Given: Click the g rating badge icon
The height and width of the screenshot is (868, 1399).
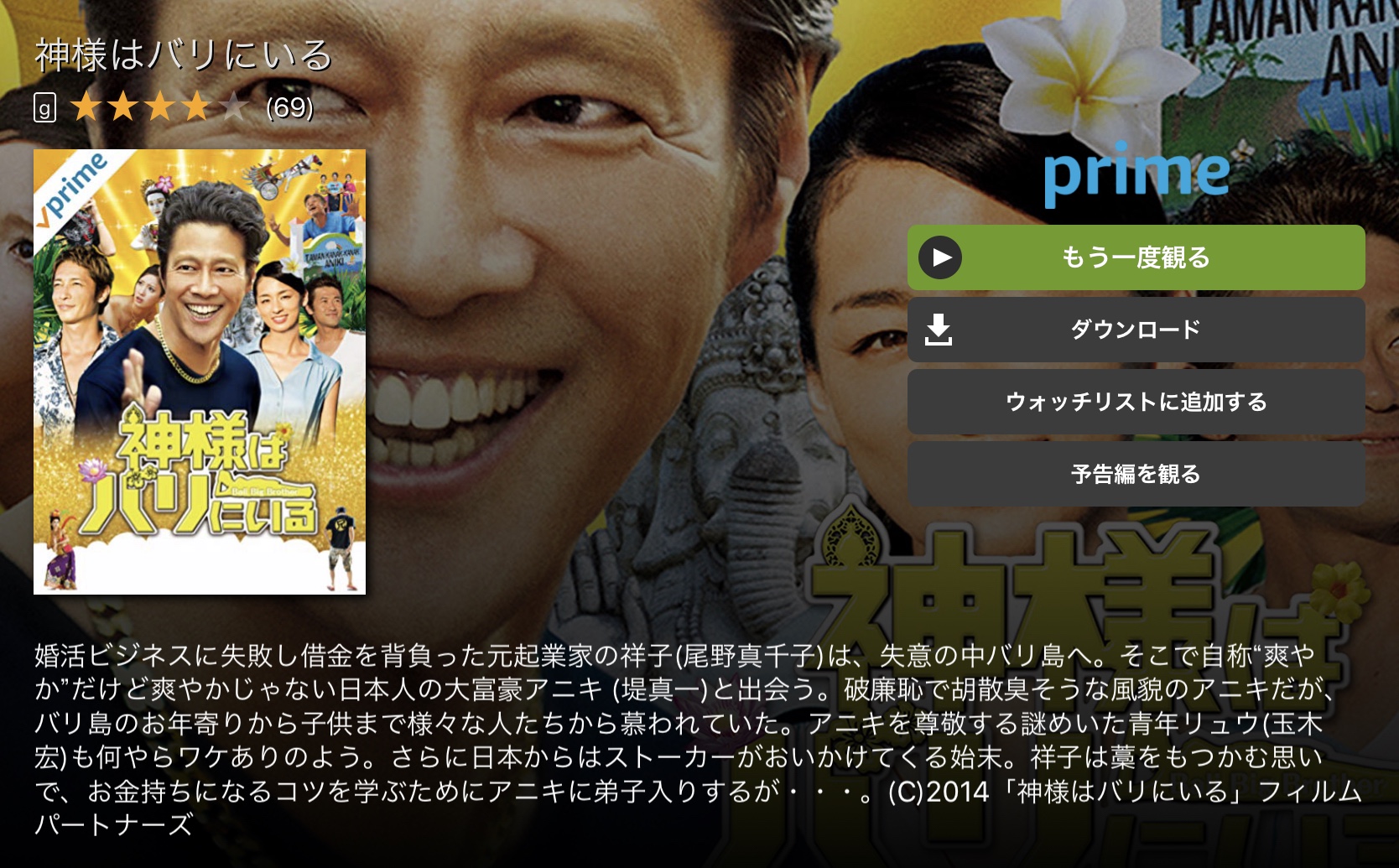Looking at the screenshot, I should [x=44, y=107].
